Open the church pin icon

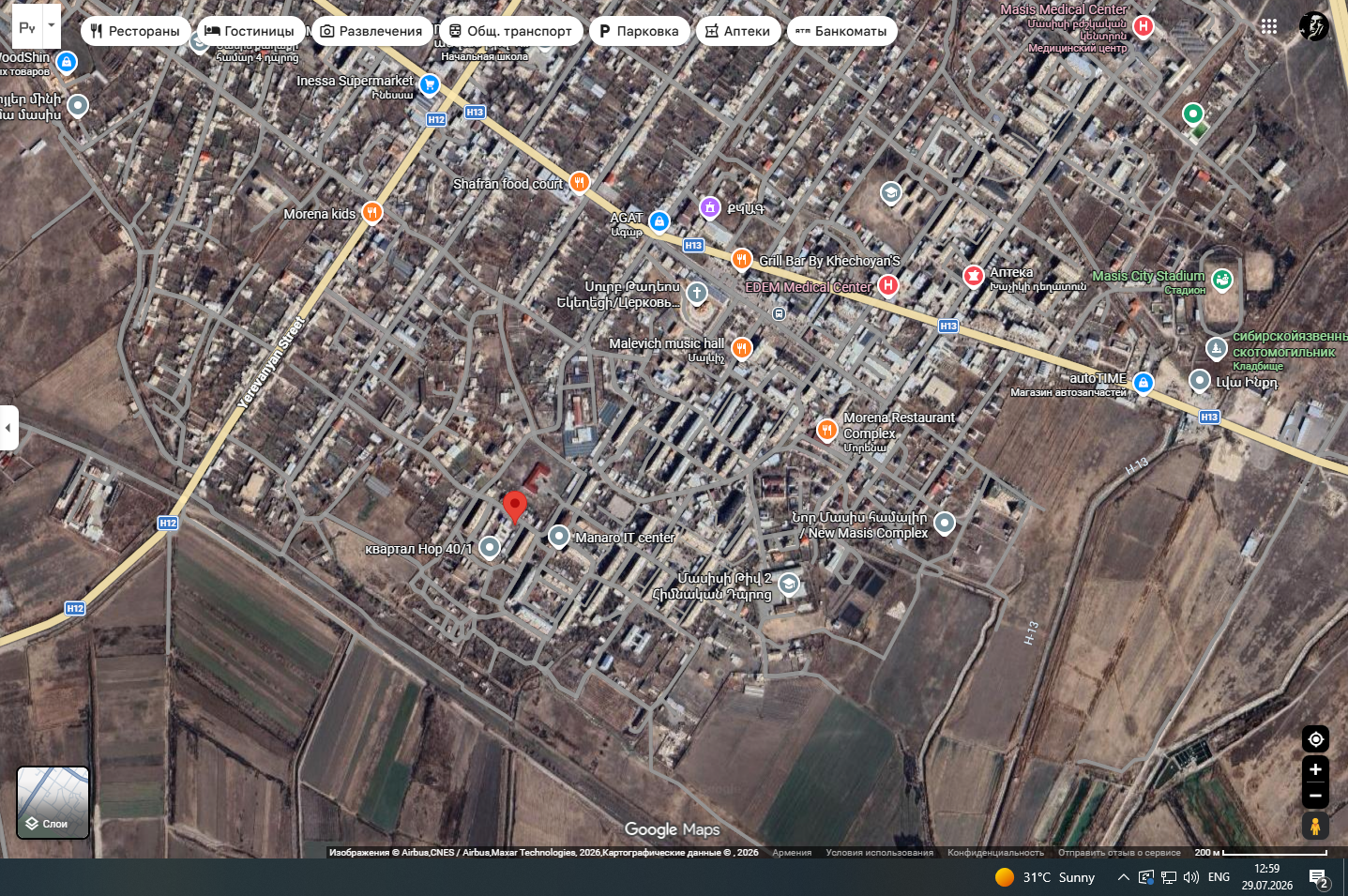(x=697, y=294)
